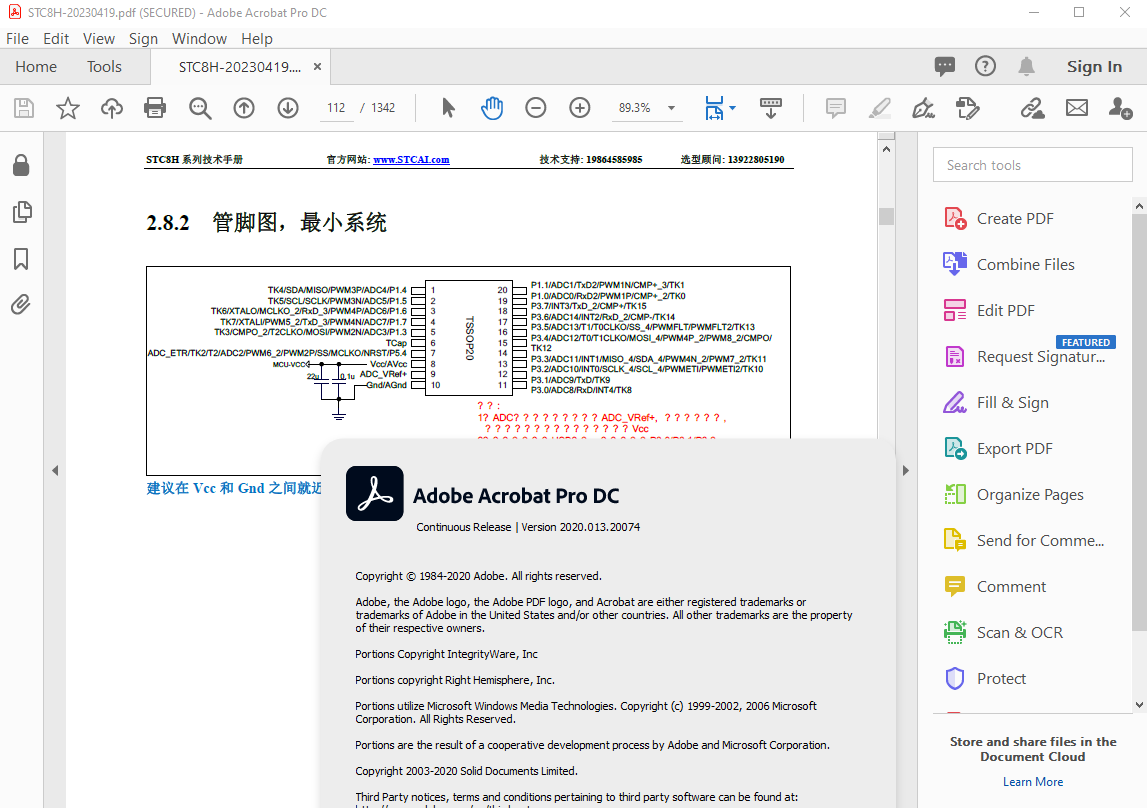Viewport: 1147px width, 808px height.
Task: Open help question mark icon
Action: (985, 67)
